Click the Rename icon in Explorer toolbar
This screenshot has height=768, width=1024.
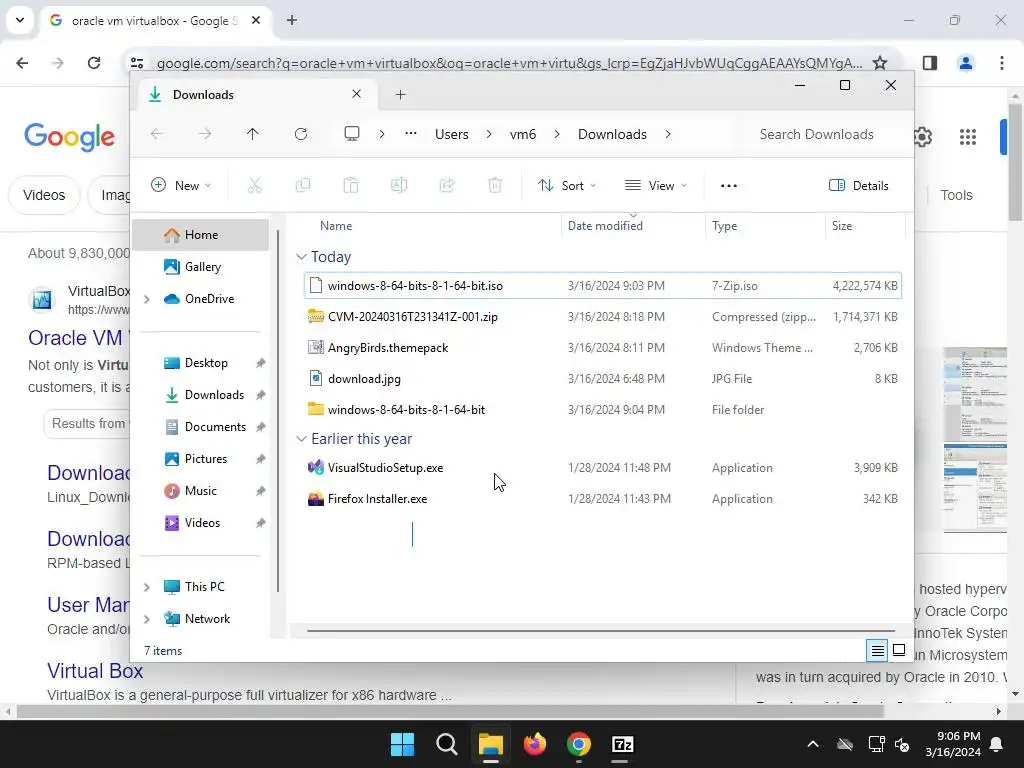(399, 185)
